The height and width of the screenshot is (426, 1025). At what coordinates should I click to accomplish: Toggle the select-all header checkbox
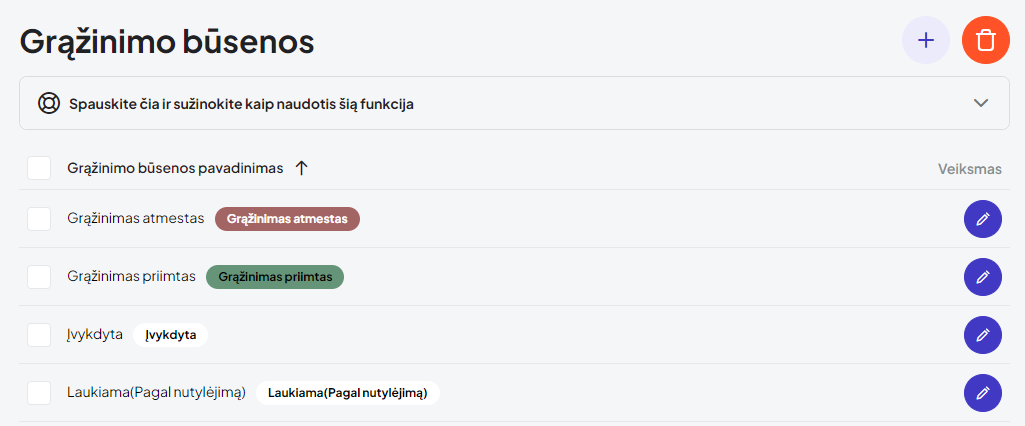pos(39,168)
